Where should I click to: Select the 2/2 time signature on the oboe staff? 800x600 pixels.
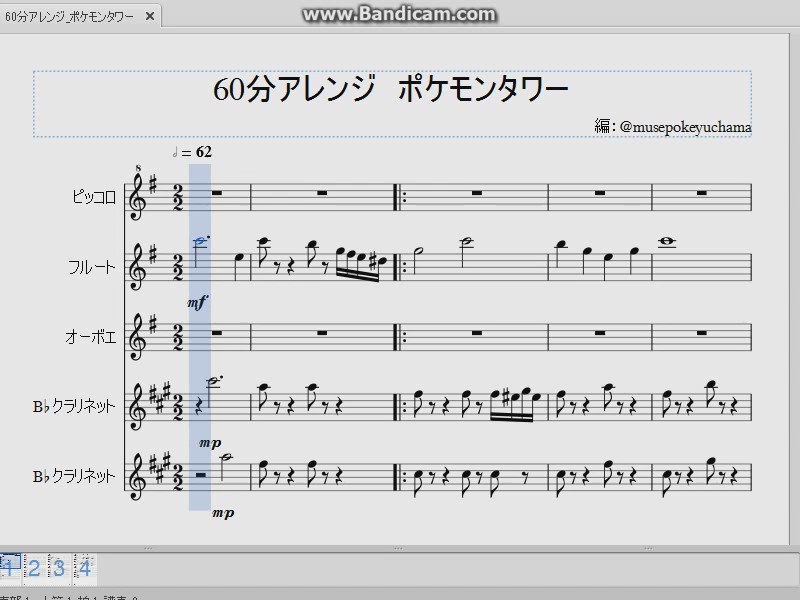point(178,337)
